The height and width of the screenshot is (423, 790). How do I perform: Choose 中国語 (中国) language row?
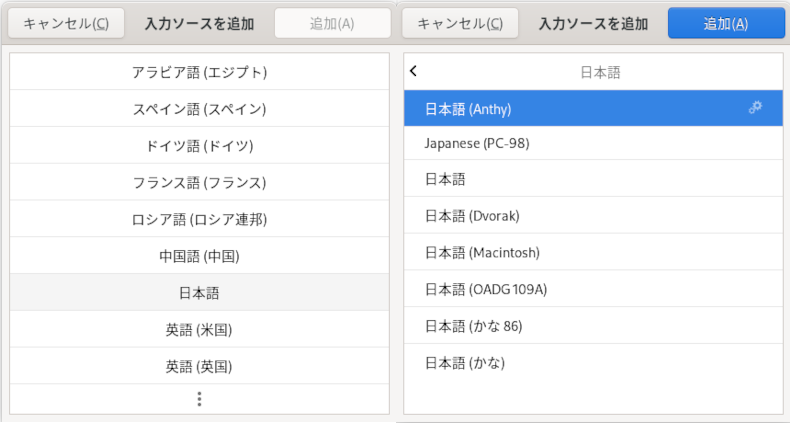click(x=200, y=255)
